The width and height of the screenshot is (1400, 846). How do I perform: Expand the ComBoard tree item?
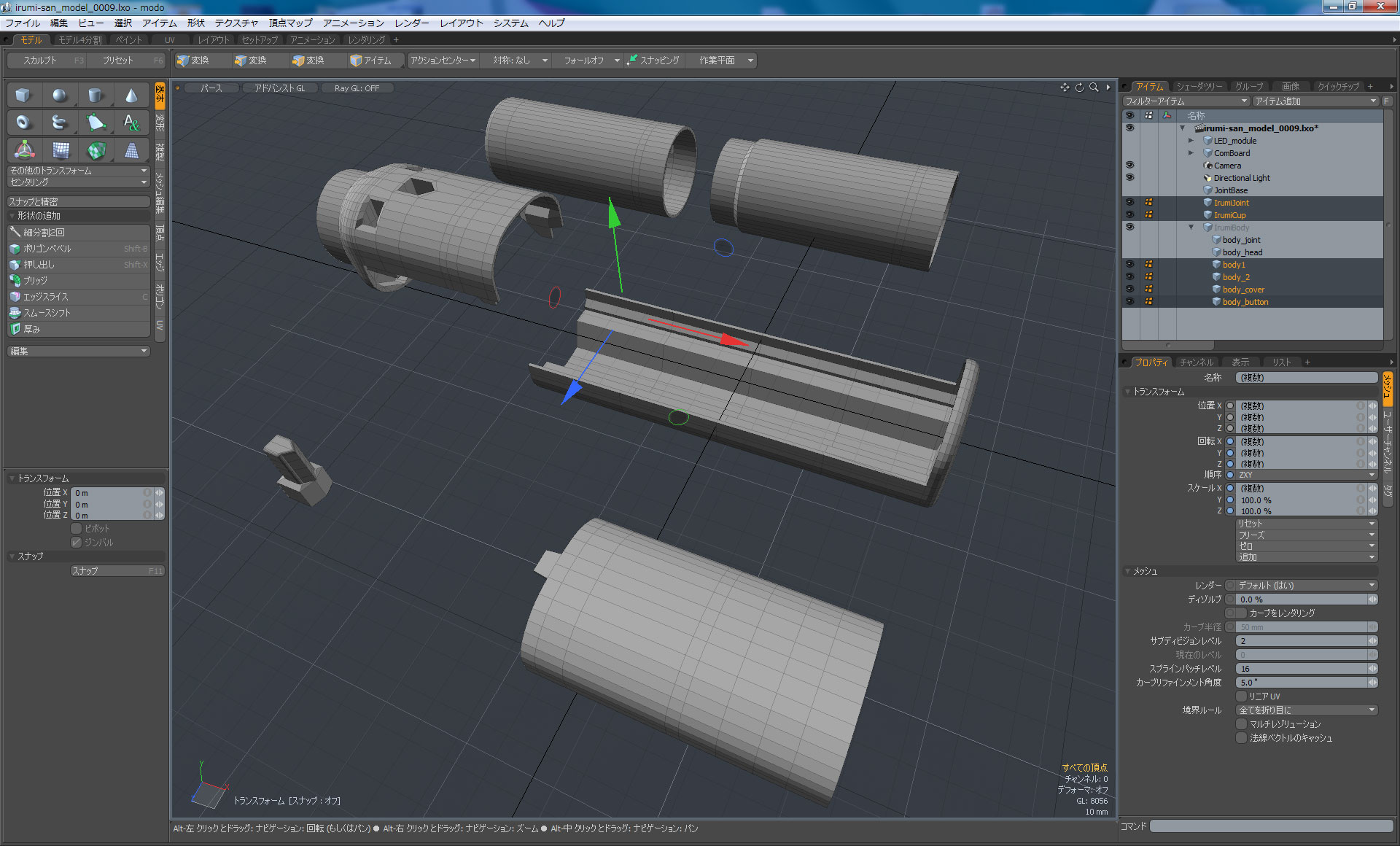point(1191,153)
